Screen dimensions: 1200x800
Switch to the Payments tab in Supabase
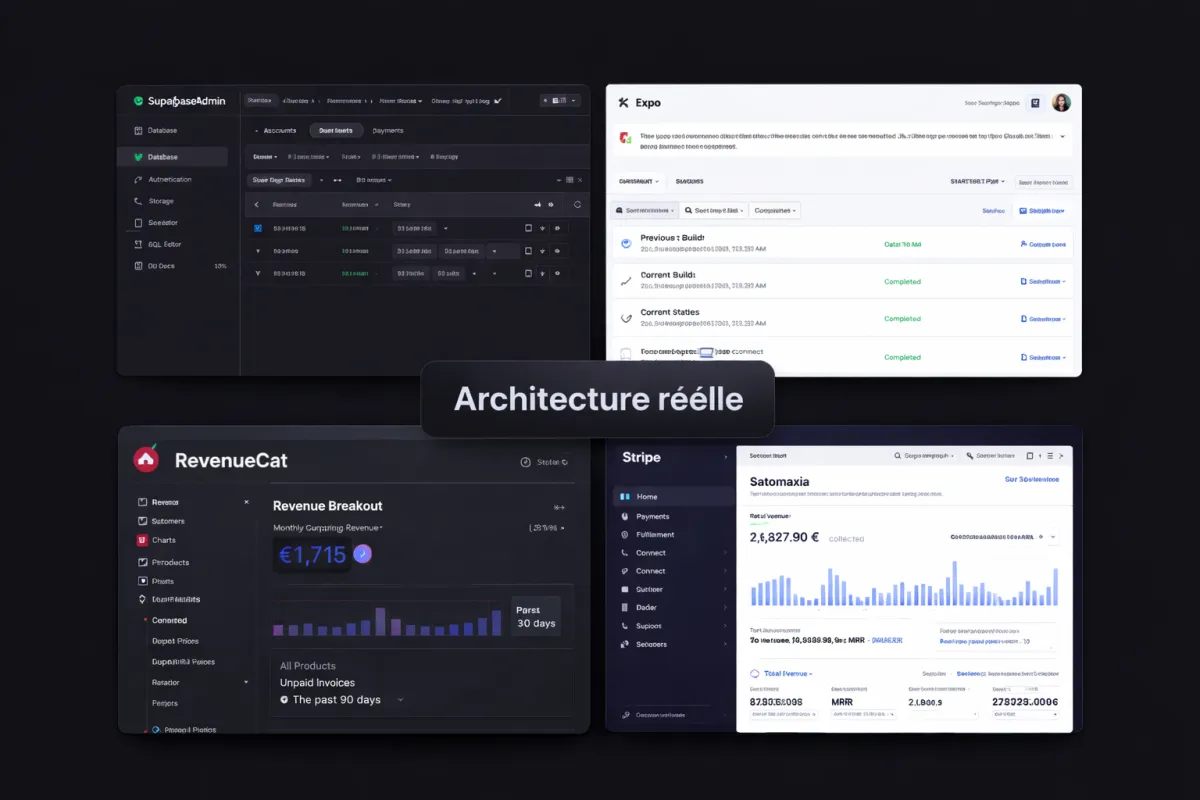point(388,131)
